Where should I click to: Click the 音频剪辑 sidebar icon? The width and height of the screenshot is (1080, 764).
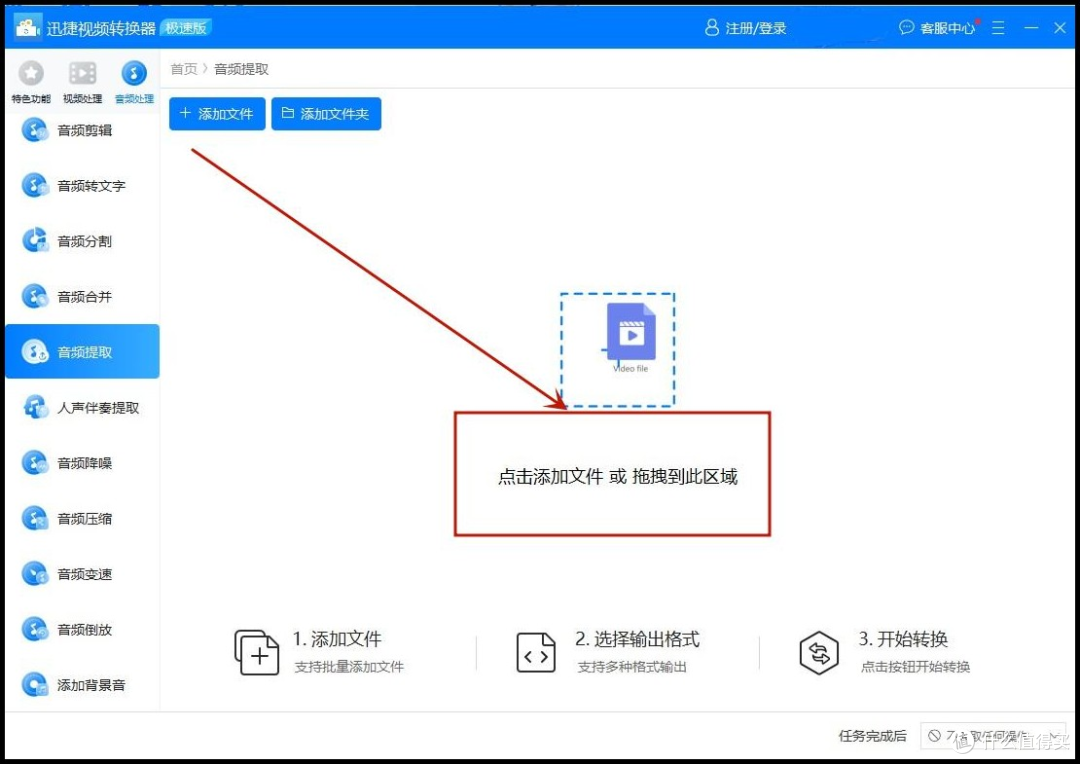click(x=34, y=130)
